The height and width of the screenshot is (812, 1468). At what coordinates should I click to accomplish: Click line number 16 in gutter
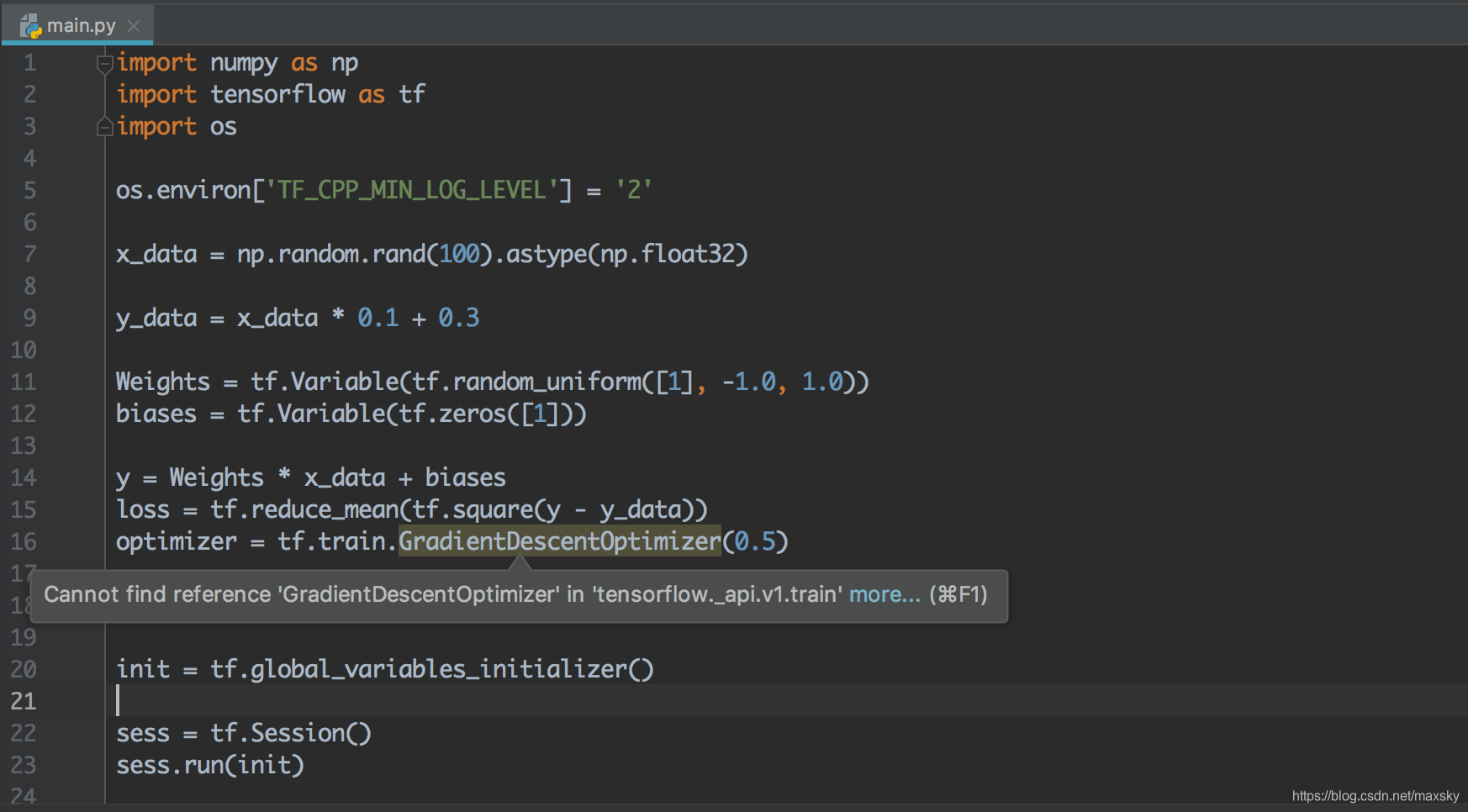[x=24, y=542]
